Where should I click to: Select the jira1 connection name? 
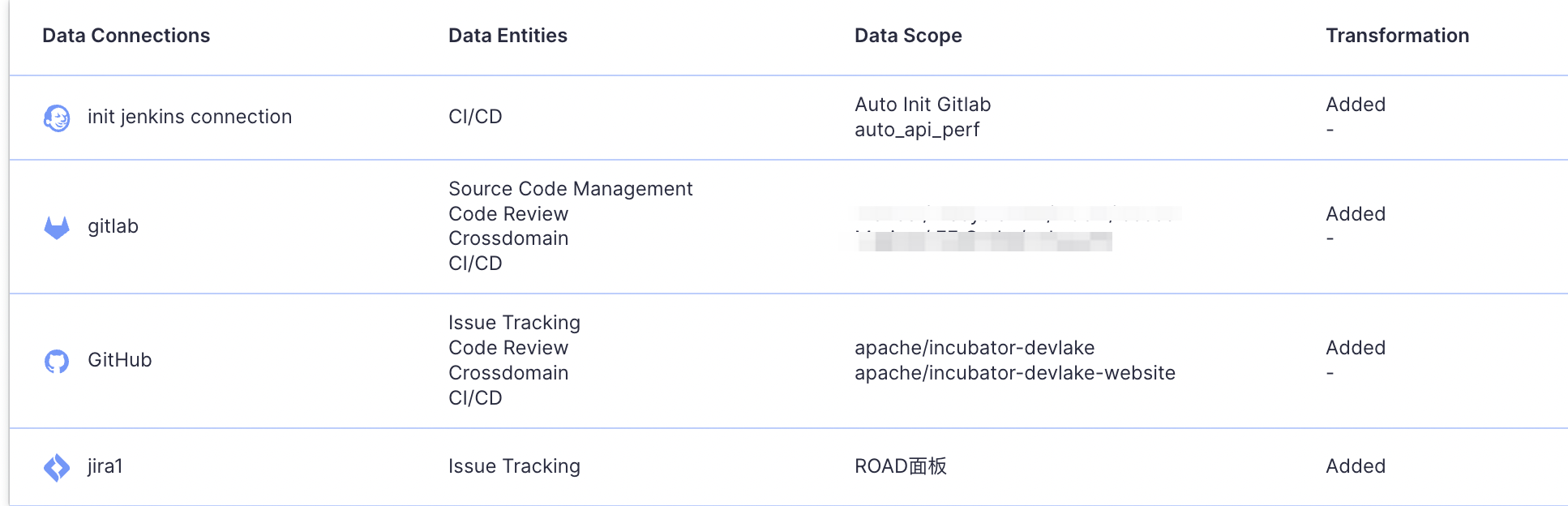105,466
